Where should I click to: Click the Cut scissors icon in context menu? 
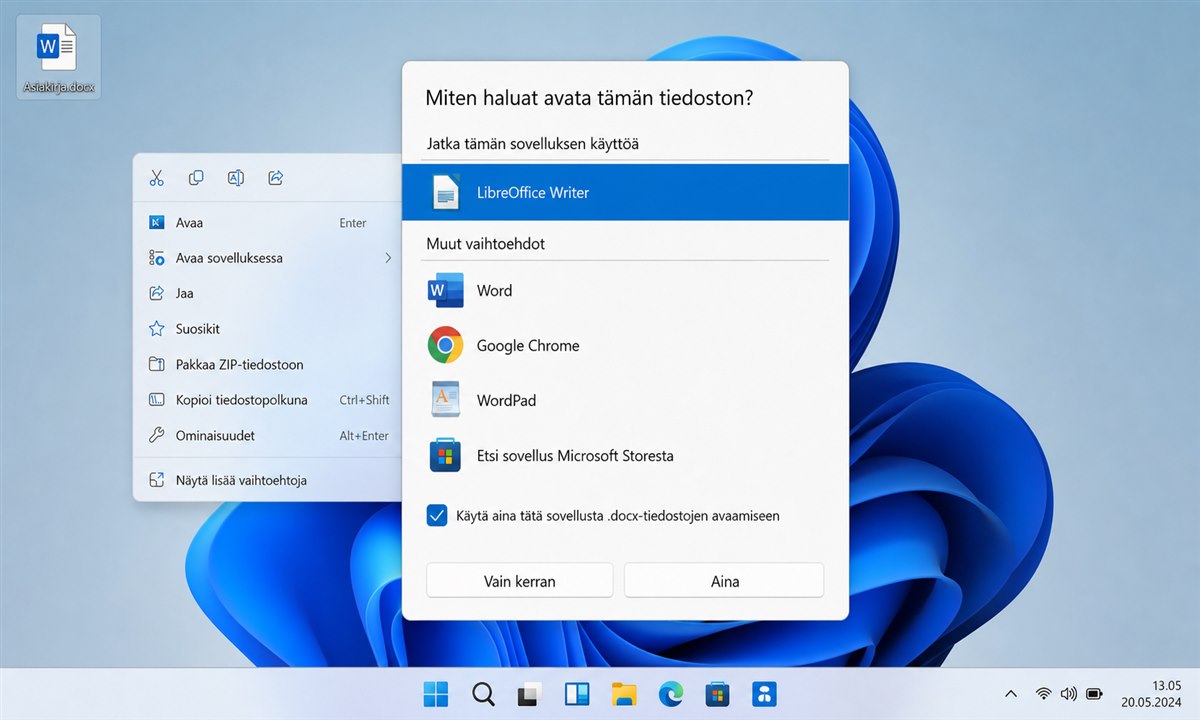tap(156, 178)
